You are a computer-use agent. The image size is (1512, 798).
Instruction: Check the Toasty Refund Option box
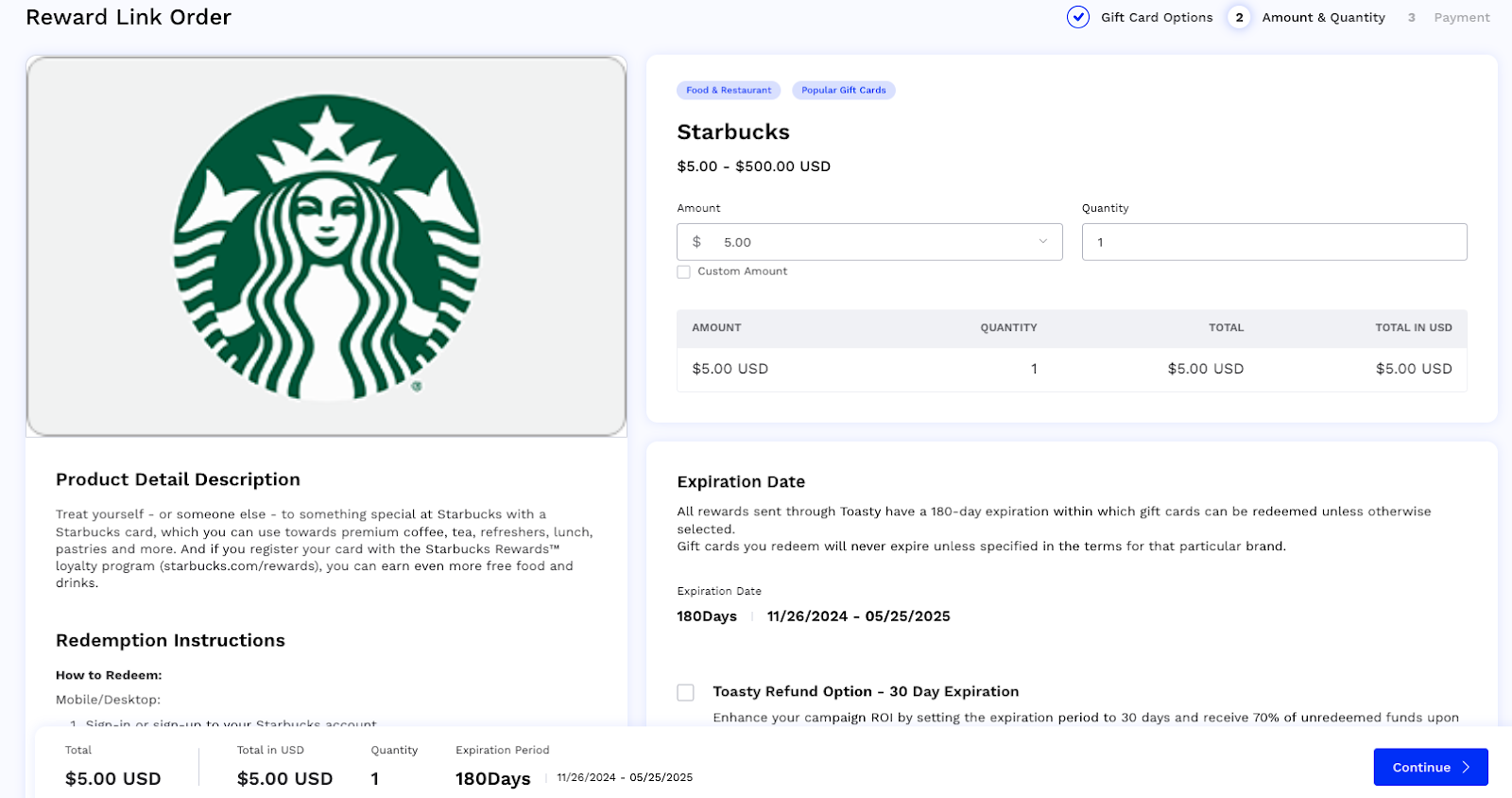click(x=686, y=692)
